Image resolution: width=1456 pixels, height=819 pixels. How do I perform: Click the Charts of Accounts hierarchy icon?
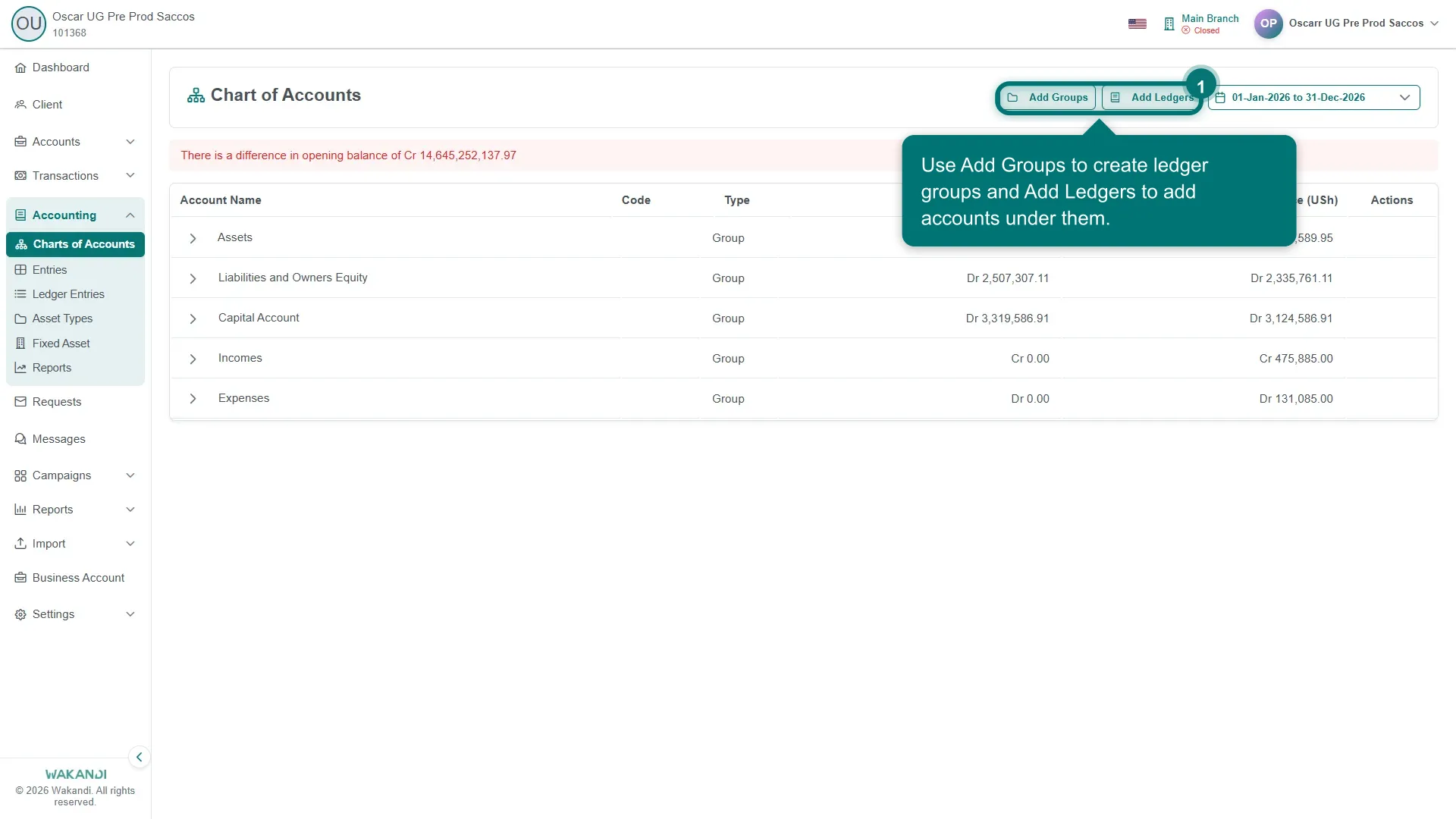[21, 244]
